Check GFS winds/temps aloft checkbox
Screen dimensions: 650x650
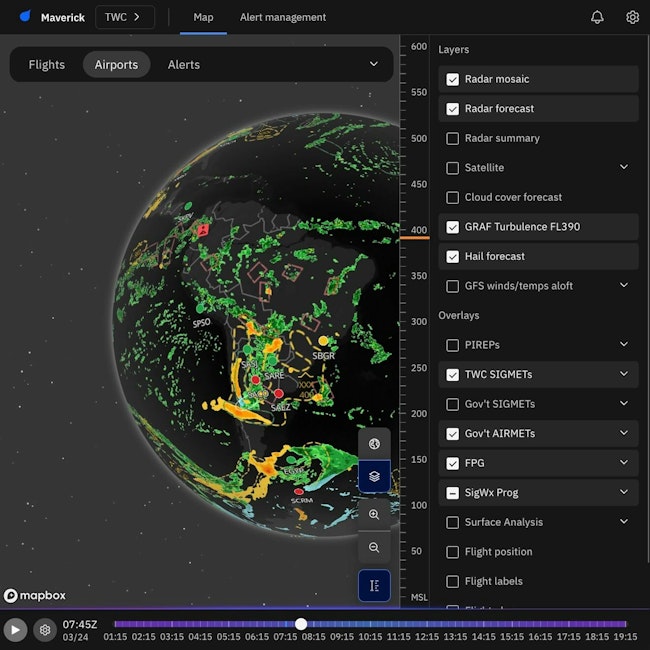[x=452, y=286]
